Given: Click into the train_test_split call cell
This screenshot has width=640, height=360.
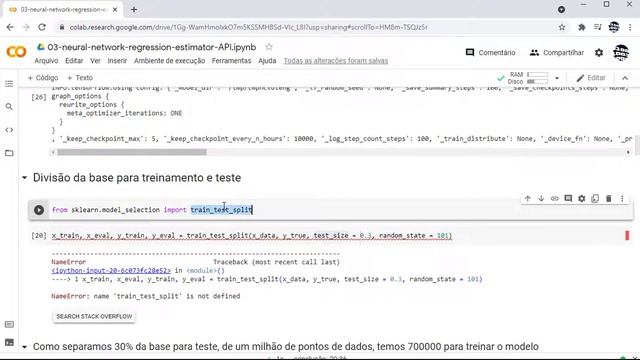Looking at the screenshot, I should (252, 236).
